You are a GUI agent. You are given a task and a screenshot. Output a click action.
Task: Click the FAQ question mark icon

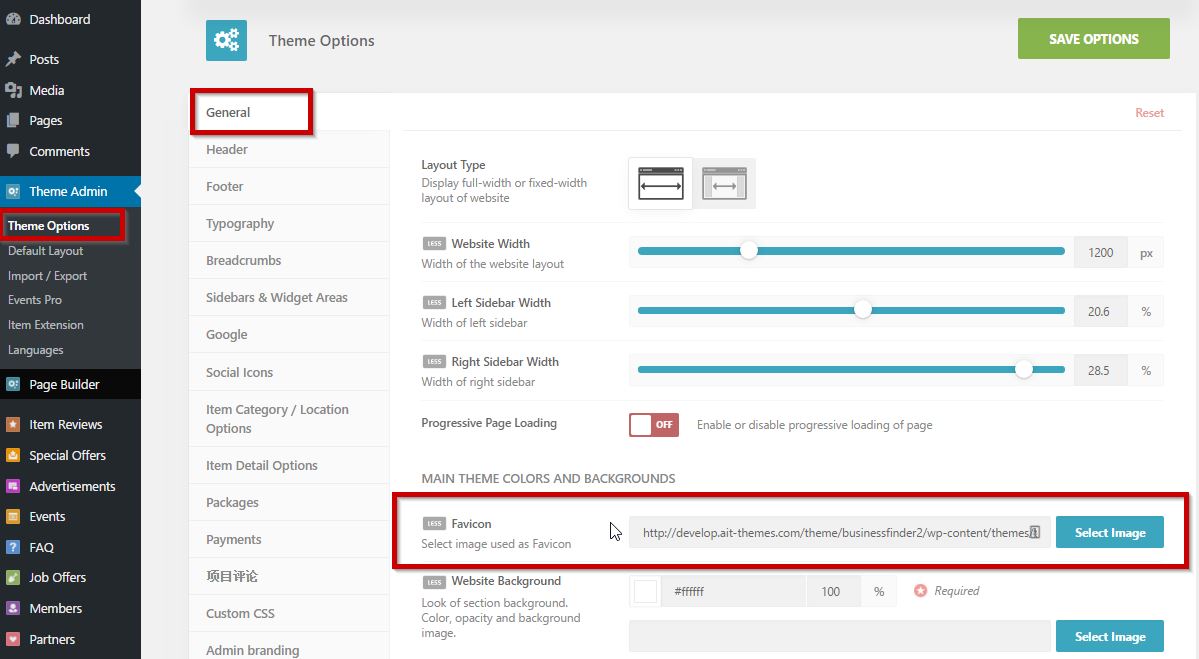13,547
